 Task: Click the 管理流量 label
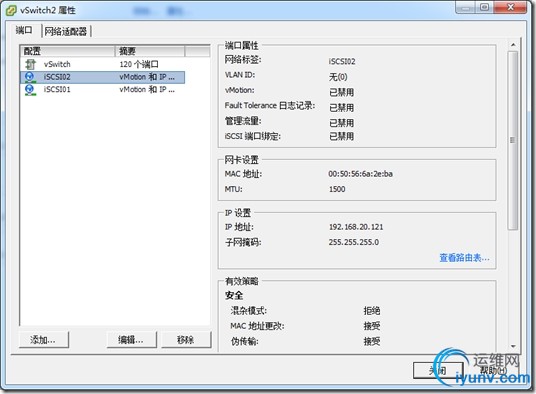click(x=243, y=121)
